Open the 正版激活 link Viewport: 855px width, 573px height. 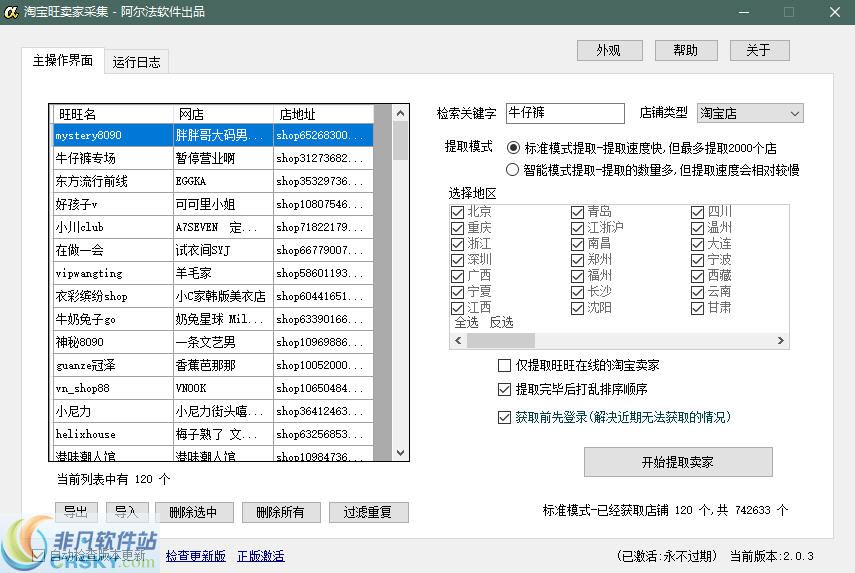[261, 556]
